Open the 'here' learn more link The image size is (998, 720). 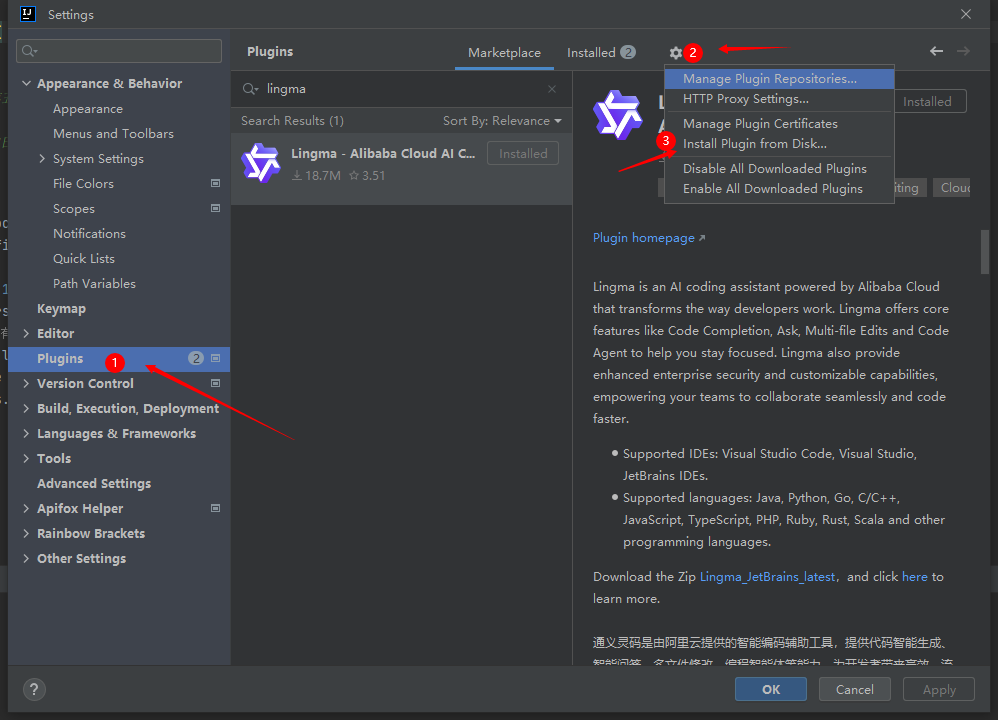(x=915, y=577)
